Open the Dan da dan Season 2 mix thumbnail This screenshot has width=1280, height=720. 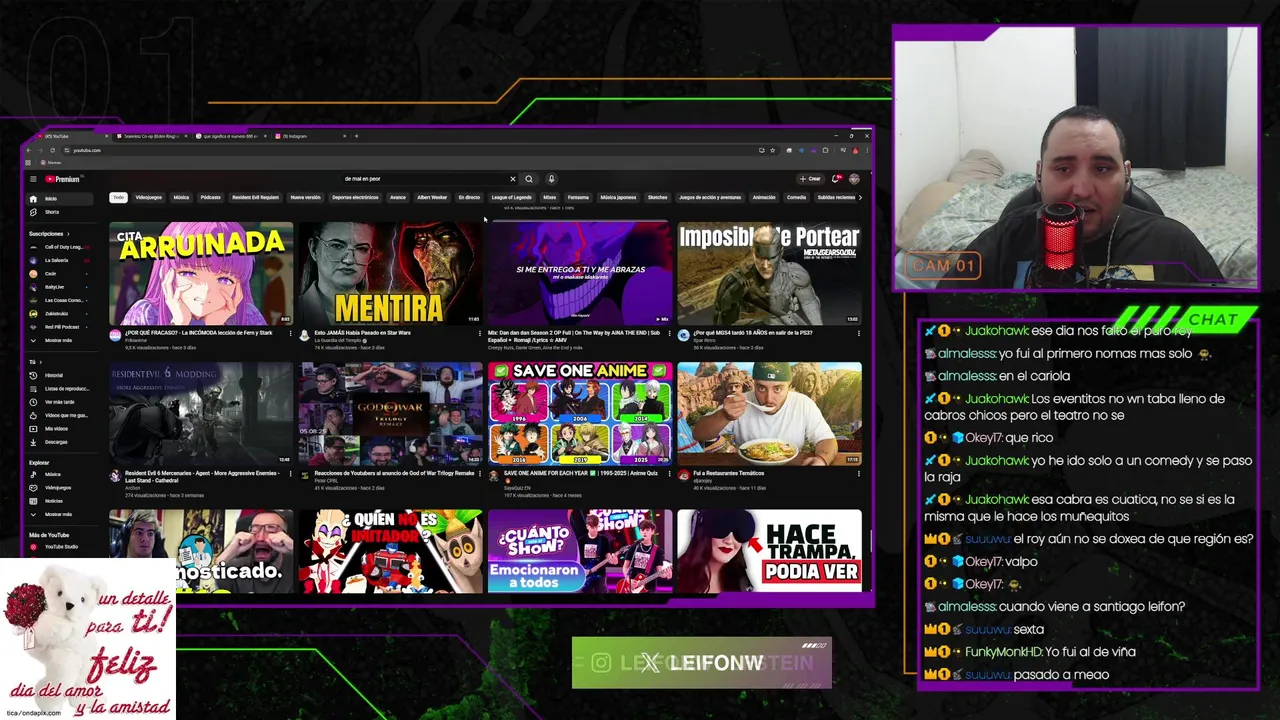point(580,273)
